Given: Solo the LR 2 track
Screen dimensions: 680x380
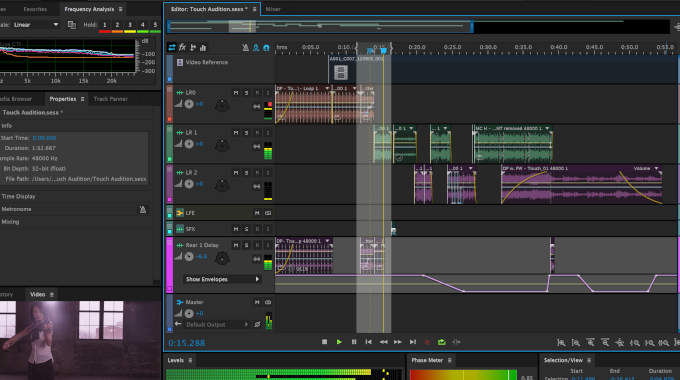Looking at the screenshot, I should pyautogui.click(x=246, y=172).
